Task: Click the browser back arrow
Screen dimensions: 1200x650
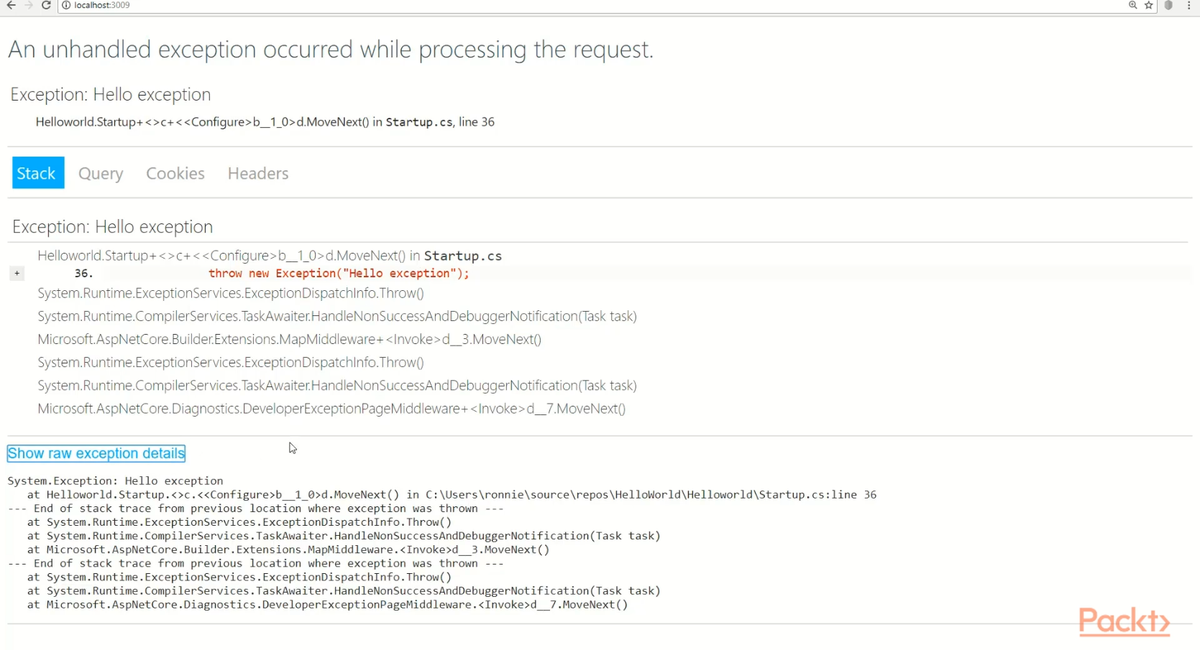Action: [x=11, y=6]
